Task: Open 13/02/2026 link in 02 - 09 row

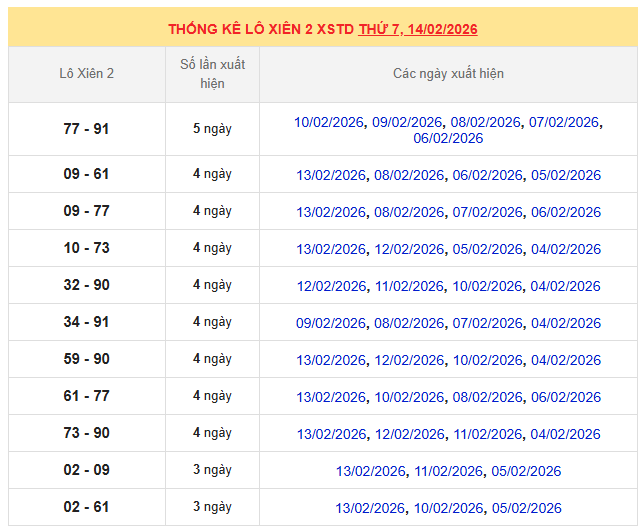Action: click(370, 471)
